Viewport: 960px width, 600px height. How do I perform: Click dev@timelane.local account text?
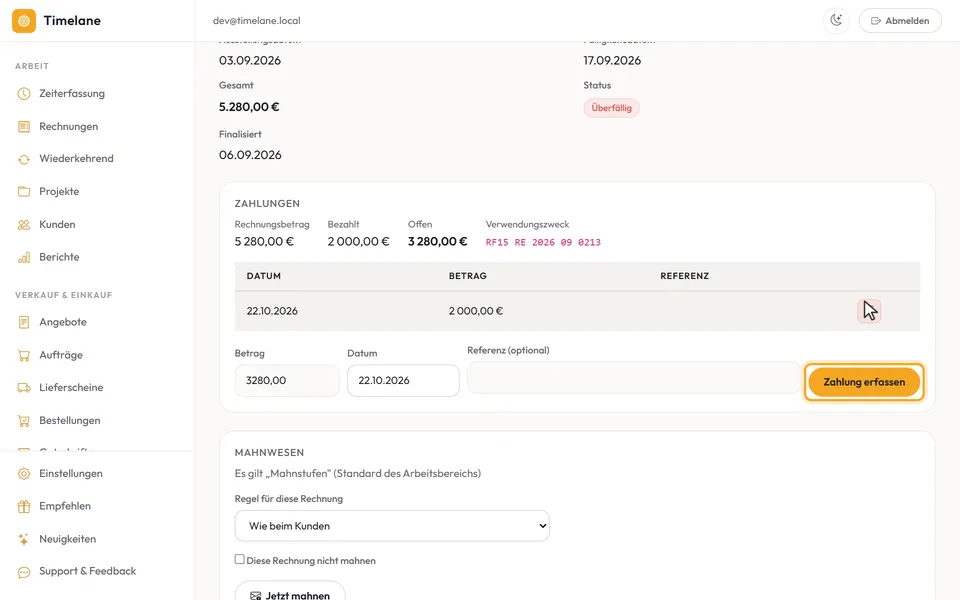point(257,21)
